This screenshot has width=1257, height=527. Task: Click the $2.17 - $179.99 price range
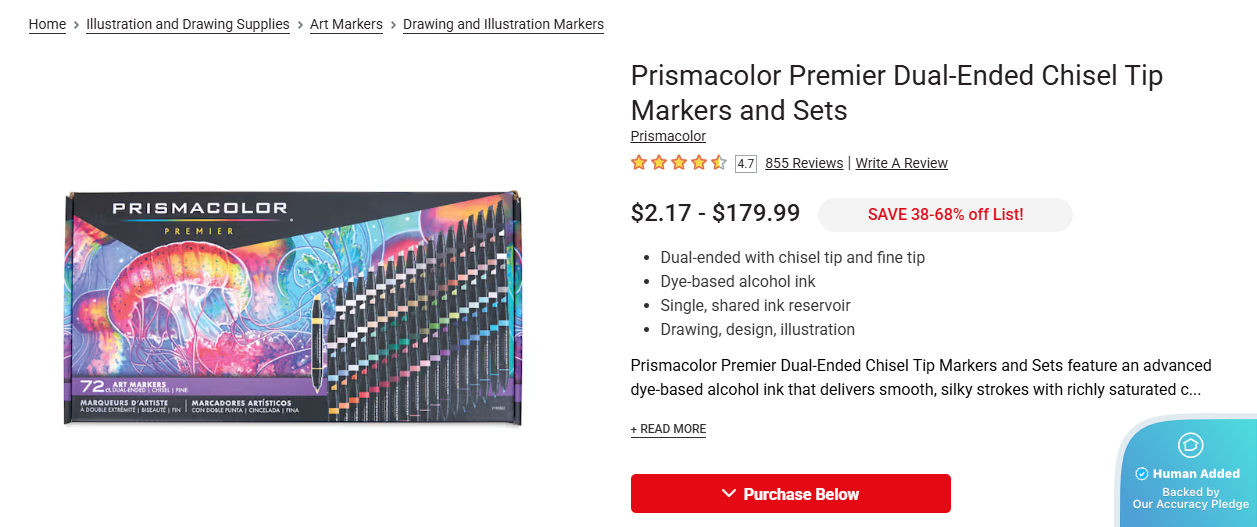point(715,213)
